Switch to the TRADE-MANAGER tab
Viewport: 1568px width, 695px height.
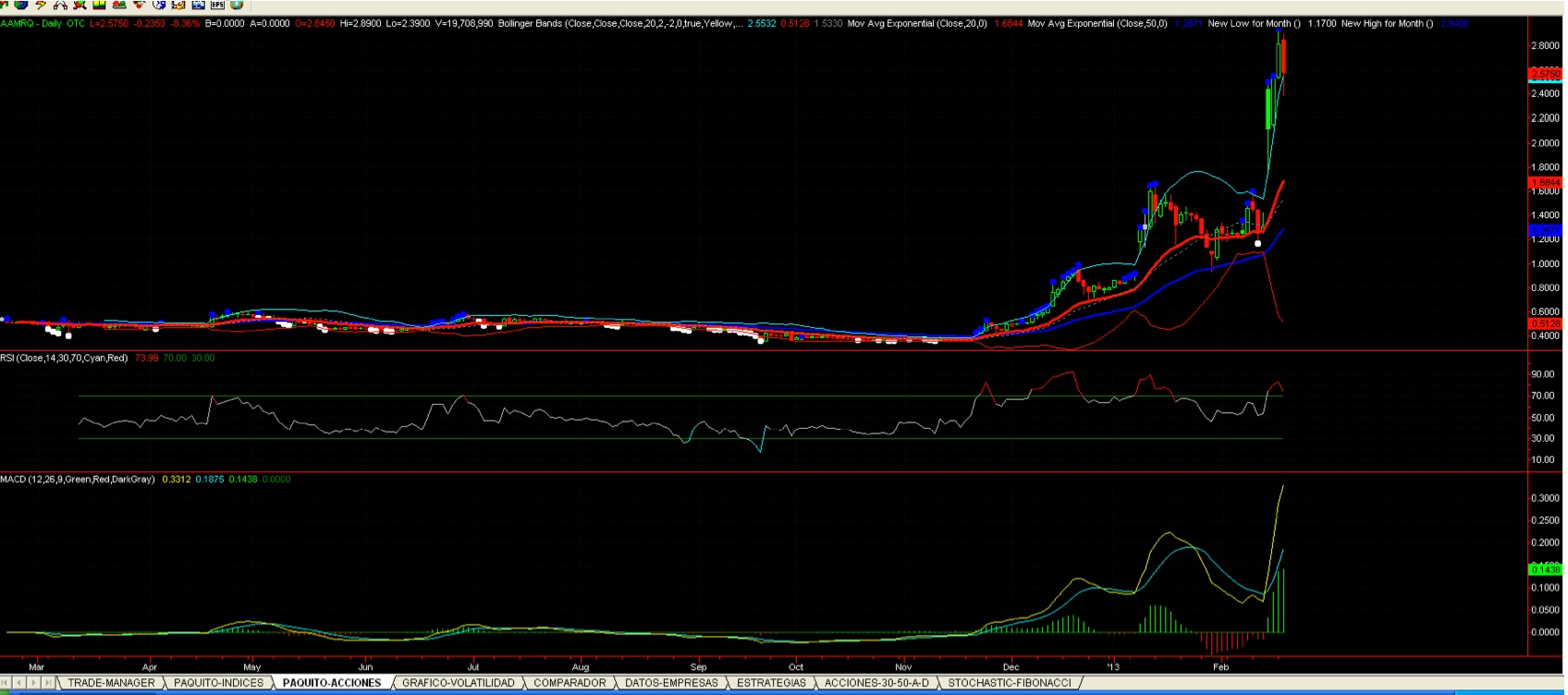[112, 683]
